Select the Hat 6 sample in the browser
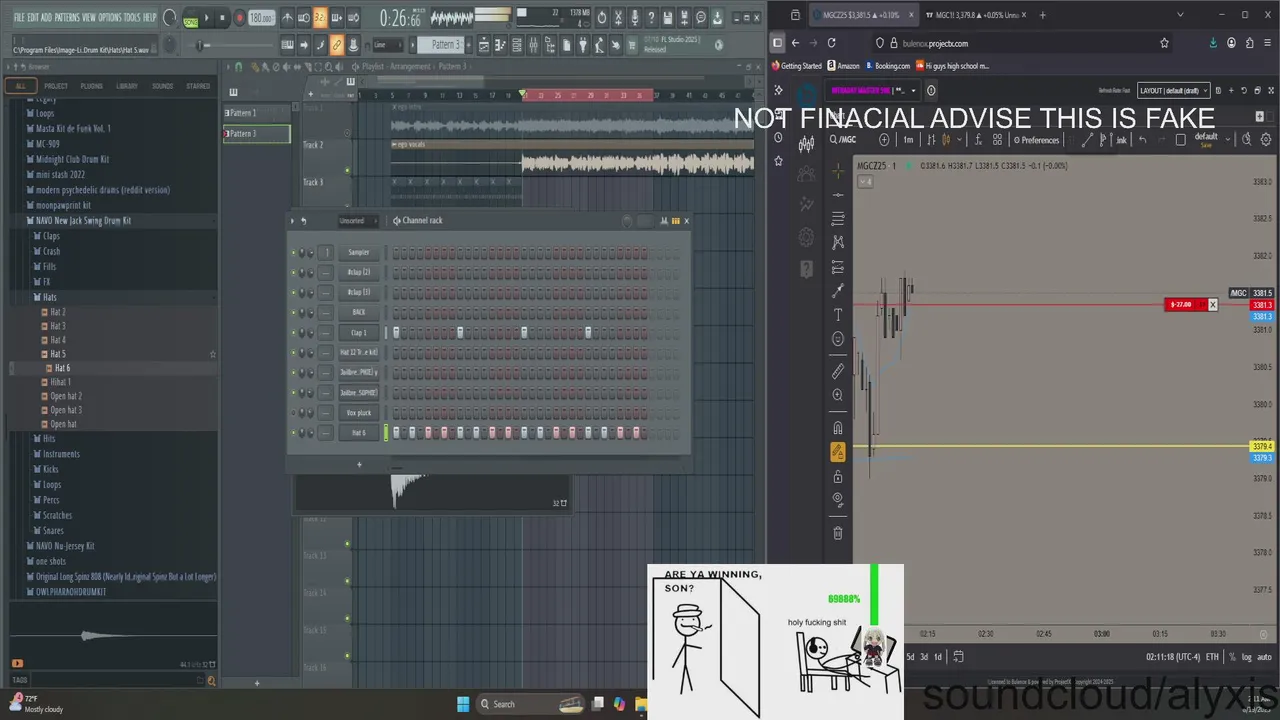Screen dimensions: 1280x720 [62, 368]
